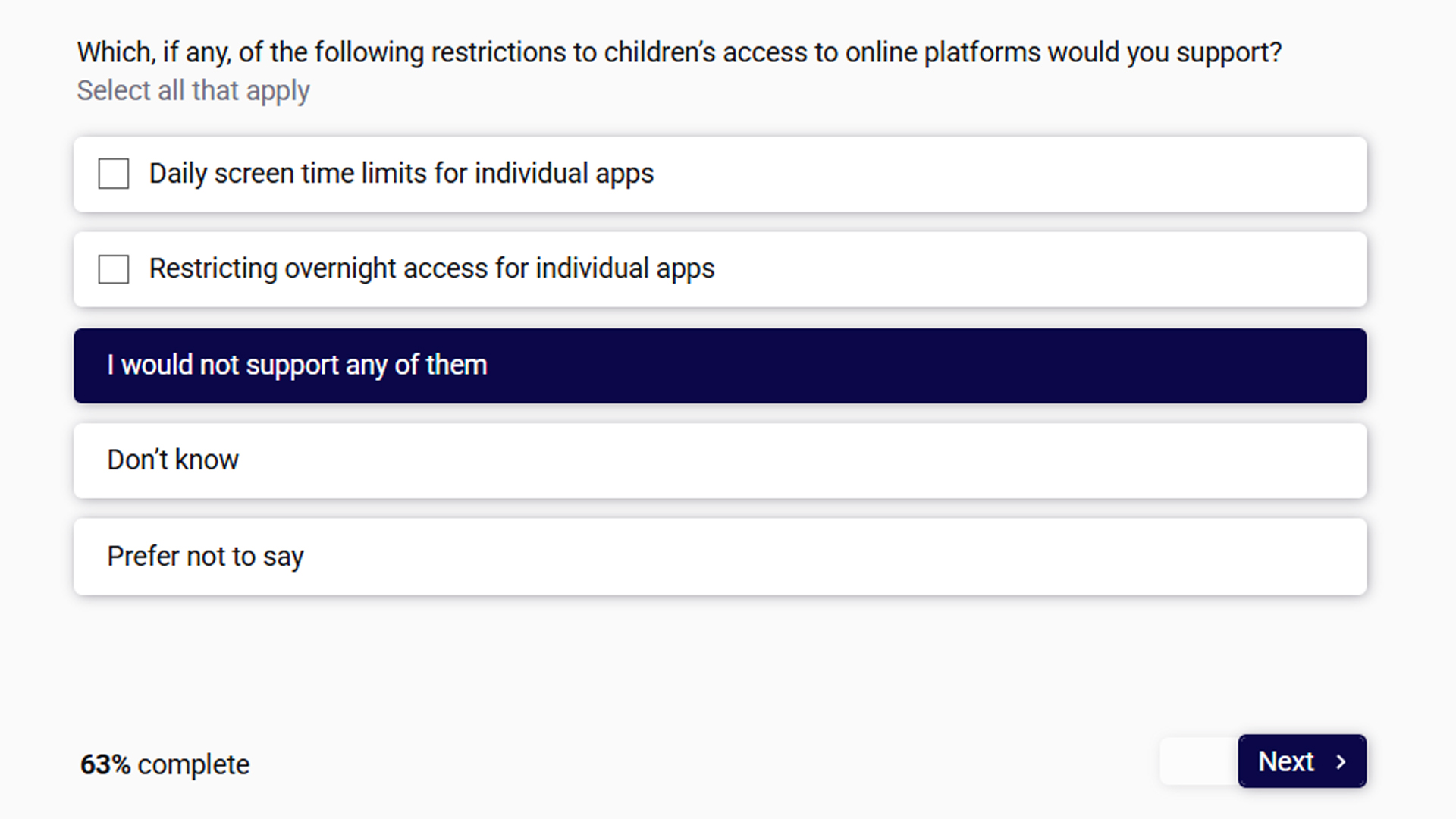1456x819 pixels.
Task: Go to the next survey page
Action: tap(1302, 761)
